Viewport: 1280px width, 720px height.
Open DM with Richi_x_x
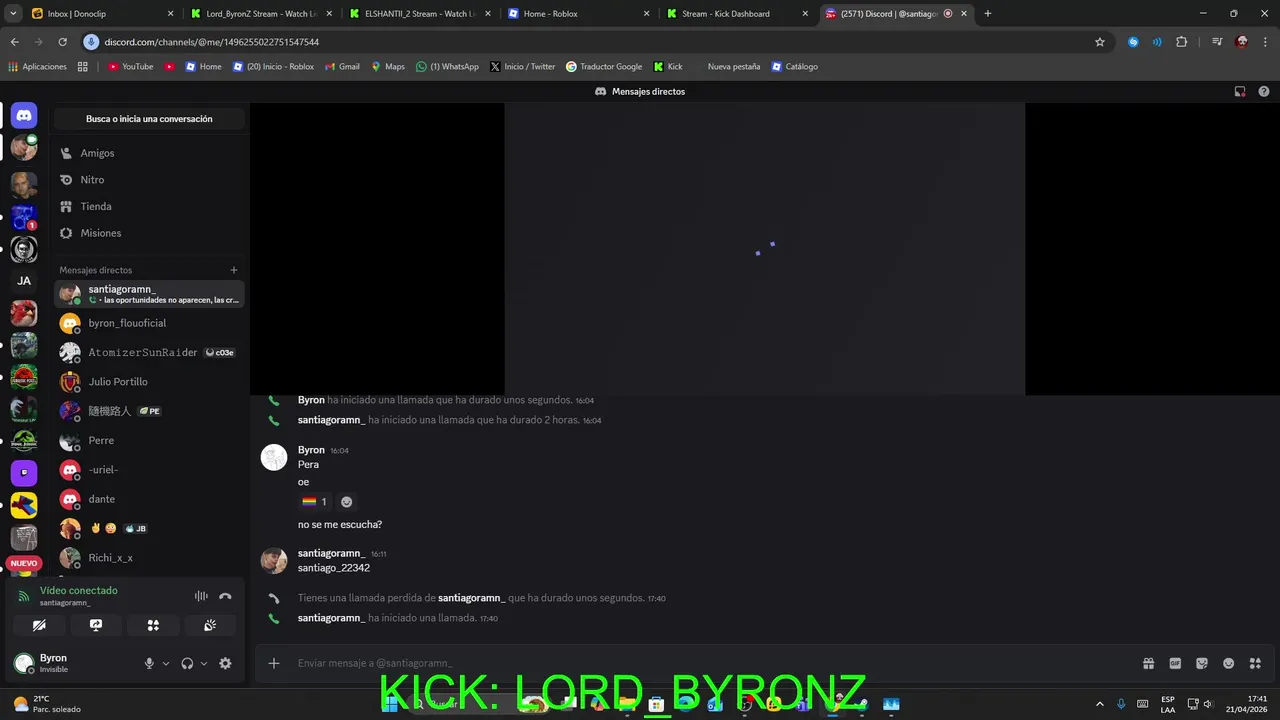click(149, 558)
